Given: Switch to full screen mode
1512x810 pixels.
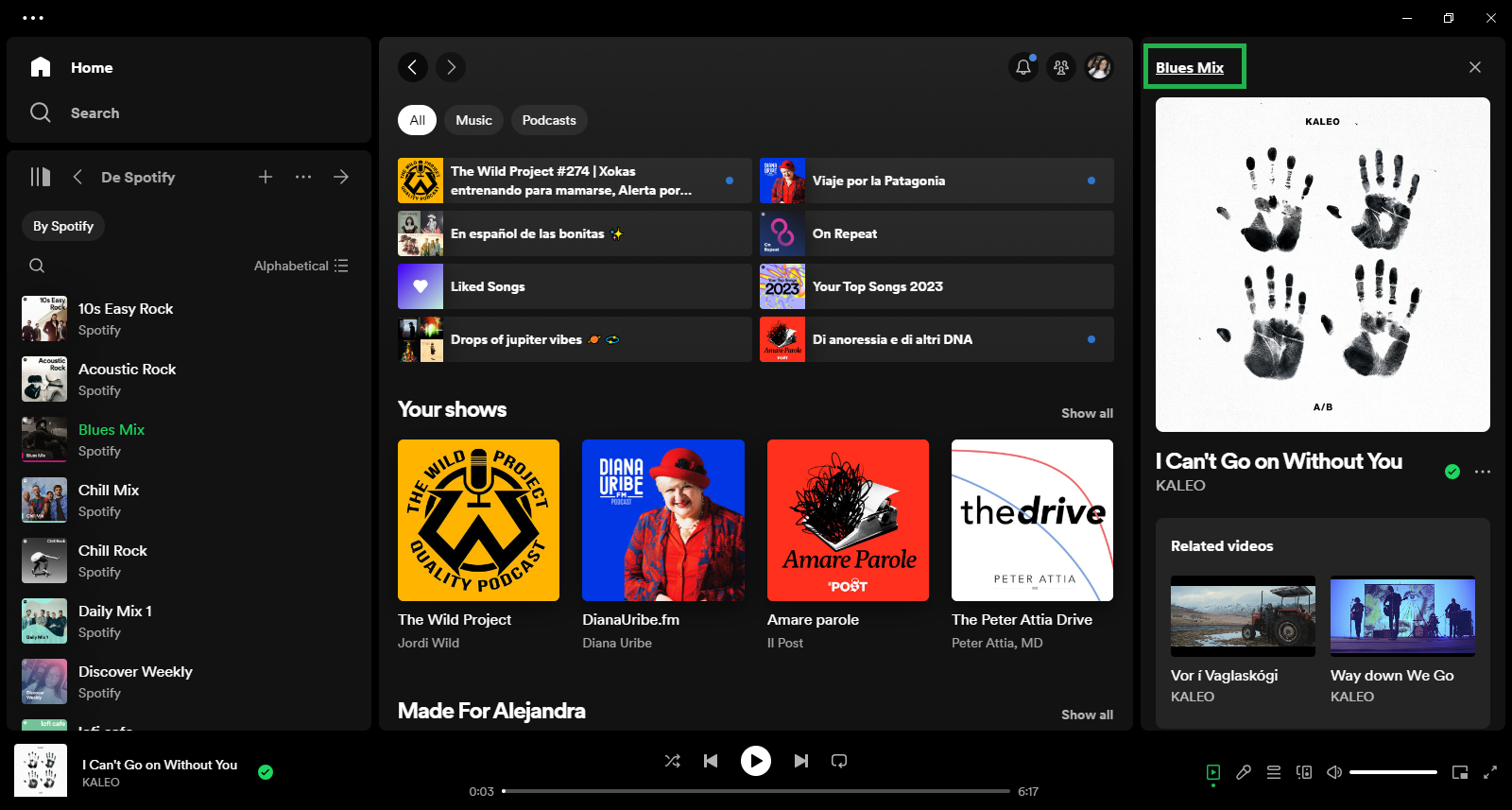Looking at the screenshot, I should 1490,772.
